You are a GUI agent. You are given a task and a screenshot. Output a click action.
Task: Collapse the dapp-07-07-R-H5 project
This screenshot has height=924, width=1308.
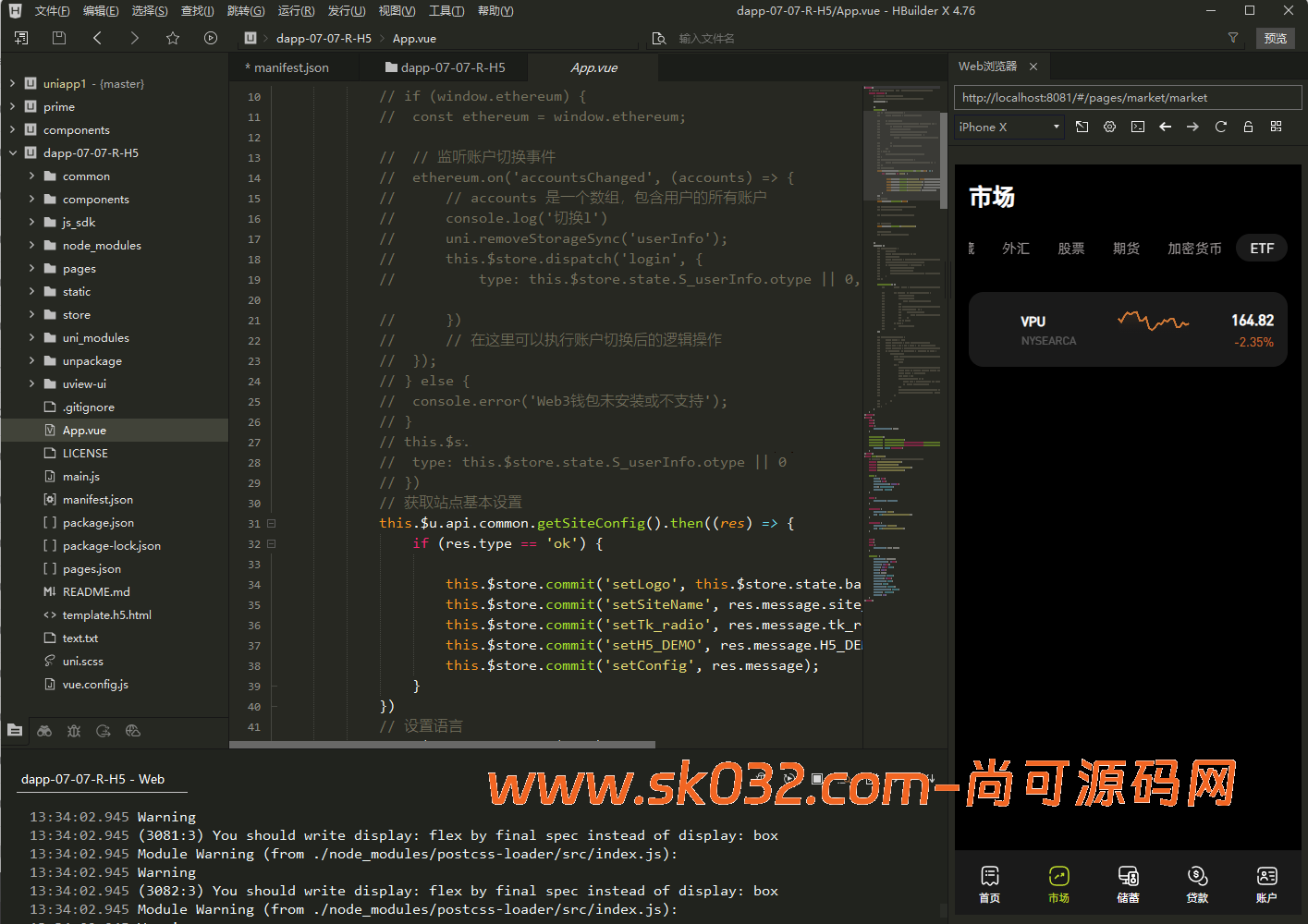(13, 152)
